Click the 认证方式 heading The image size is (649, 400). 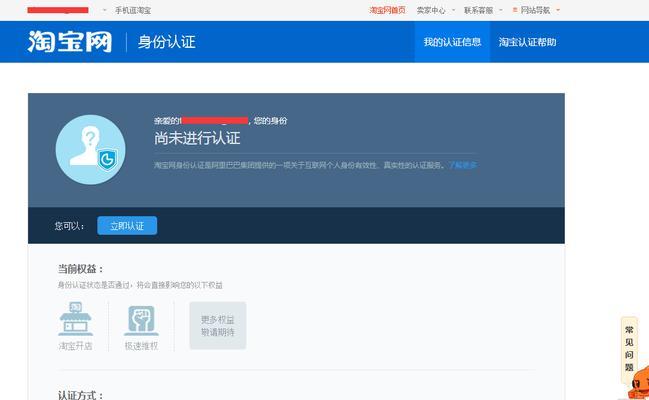[80, 395]
